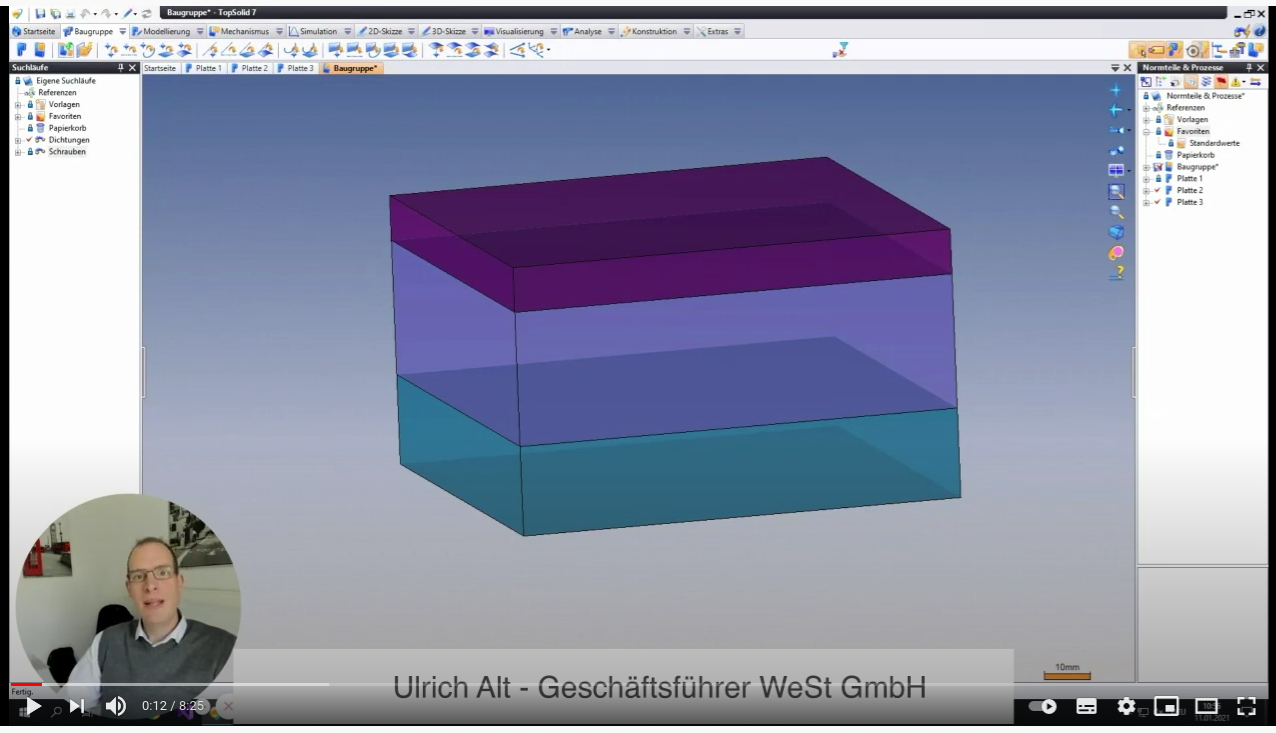Viewport: 1276px width, 733px height.
Task: Enter fullscreen video mode
Action: point(1246,706)
